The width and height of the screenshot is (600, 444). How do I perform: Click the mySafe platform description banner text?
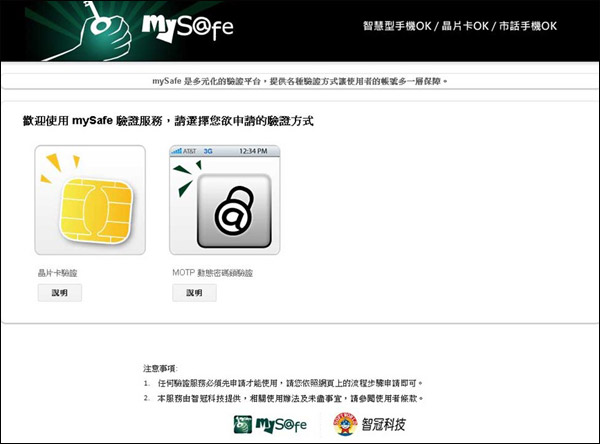click(x=300, y=81)
